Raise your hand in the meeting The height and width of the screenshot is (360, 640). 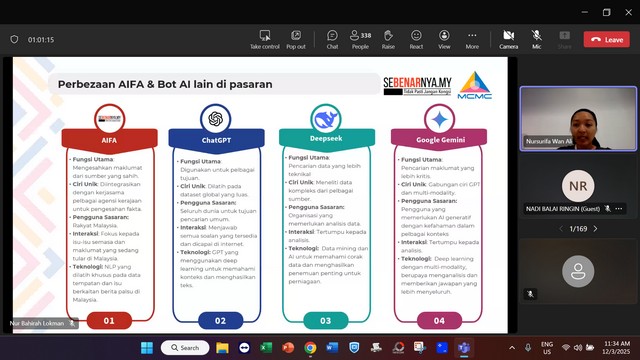tap(388, 40)
